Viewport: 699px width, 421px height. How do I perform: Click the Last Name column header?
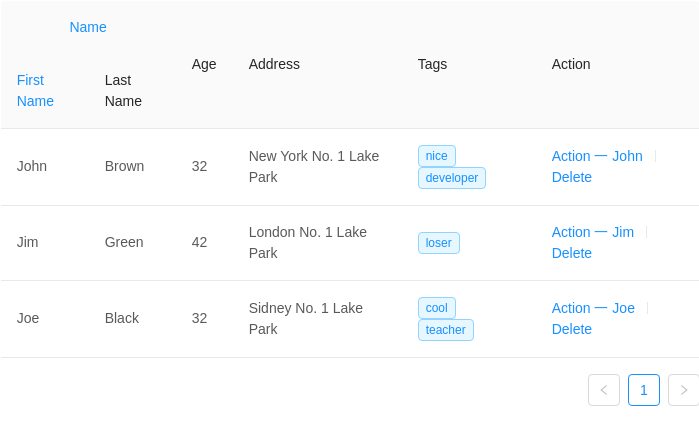click(x=123, y=91)
